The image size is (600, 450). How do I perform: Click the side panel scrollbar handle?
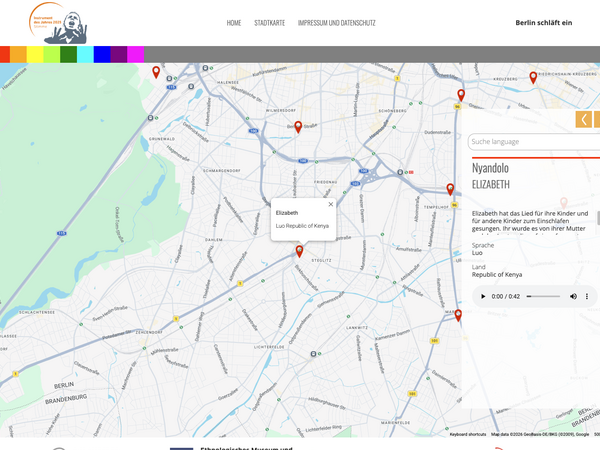(x=598, y=218)
